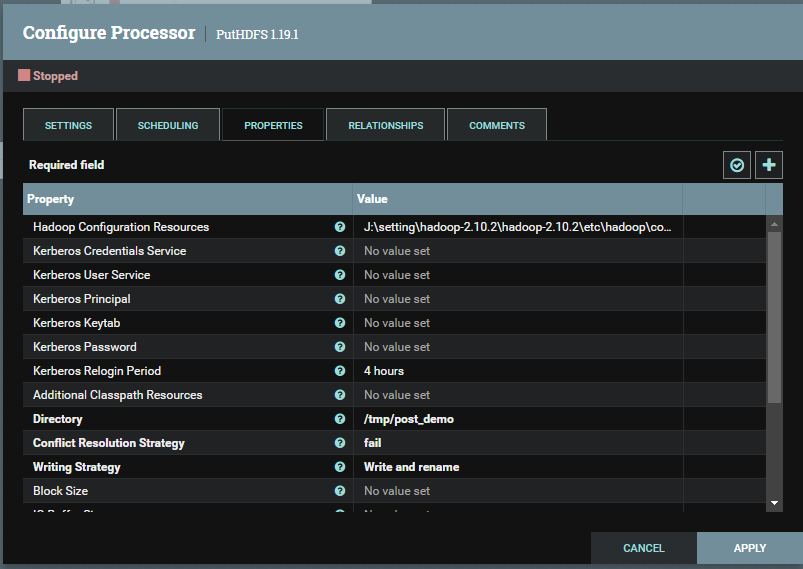Change the Write and rename strategy value
Image resolution: width=803 pixels, height=569 pixels.
tap(518, 467)
